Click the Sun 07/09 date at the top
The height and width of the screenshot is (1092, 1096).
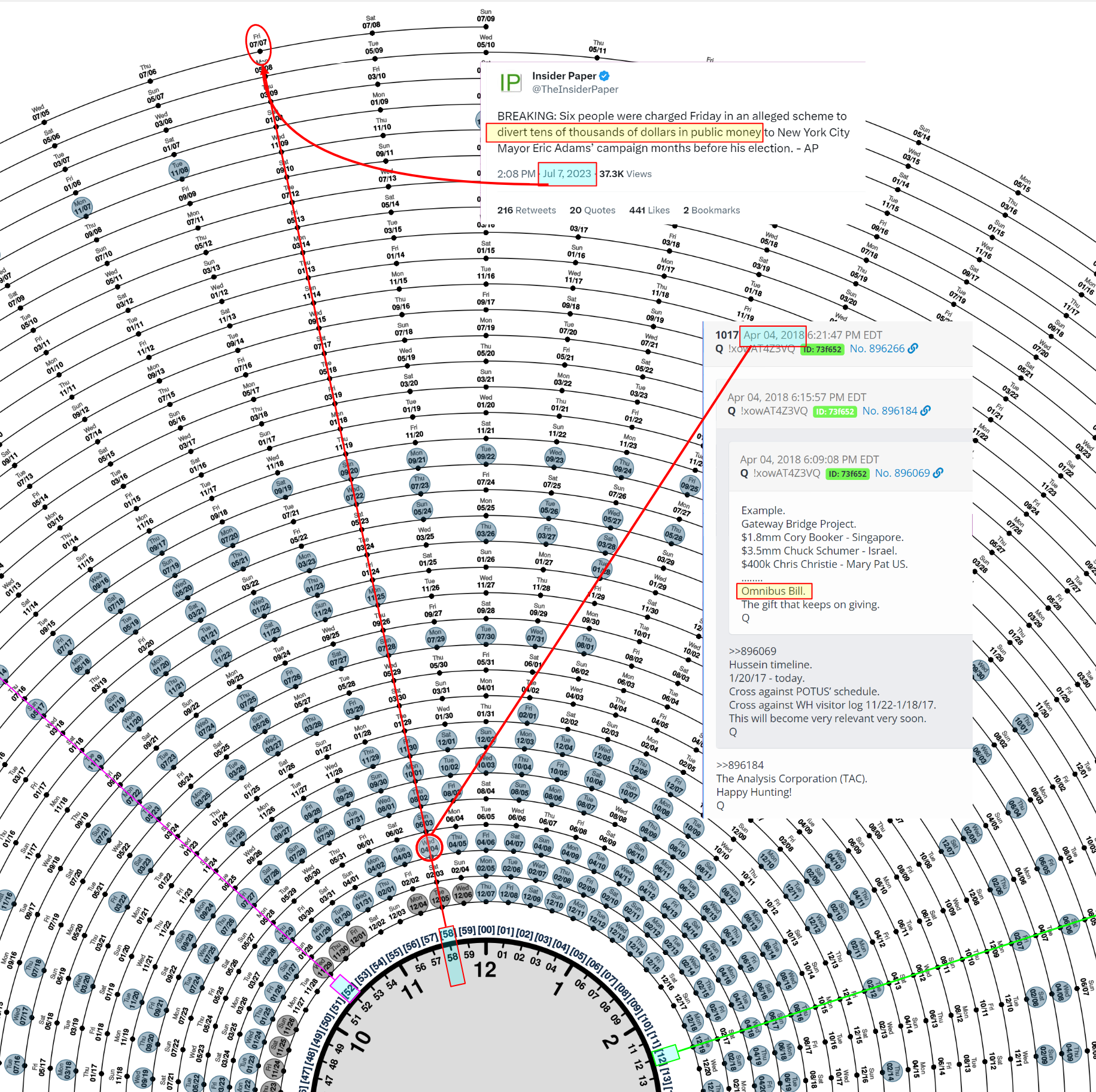pos(485,16)
